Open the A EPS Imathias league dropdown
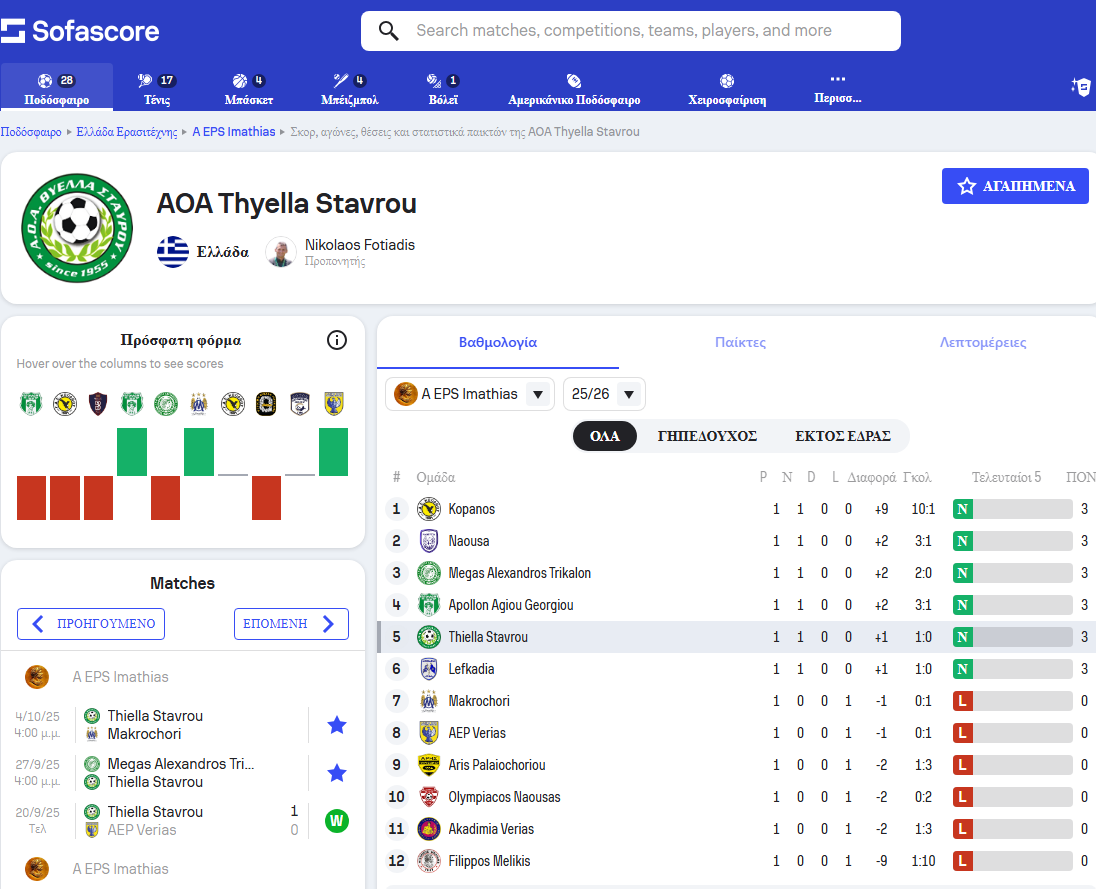1096x889 pixels. 470,394
